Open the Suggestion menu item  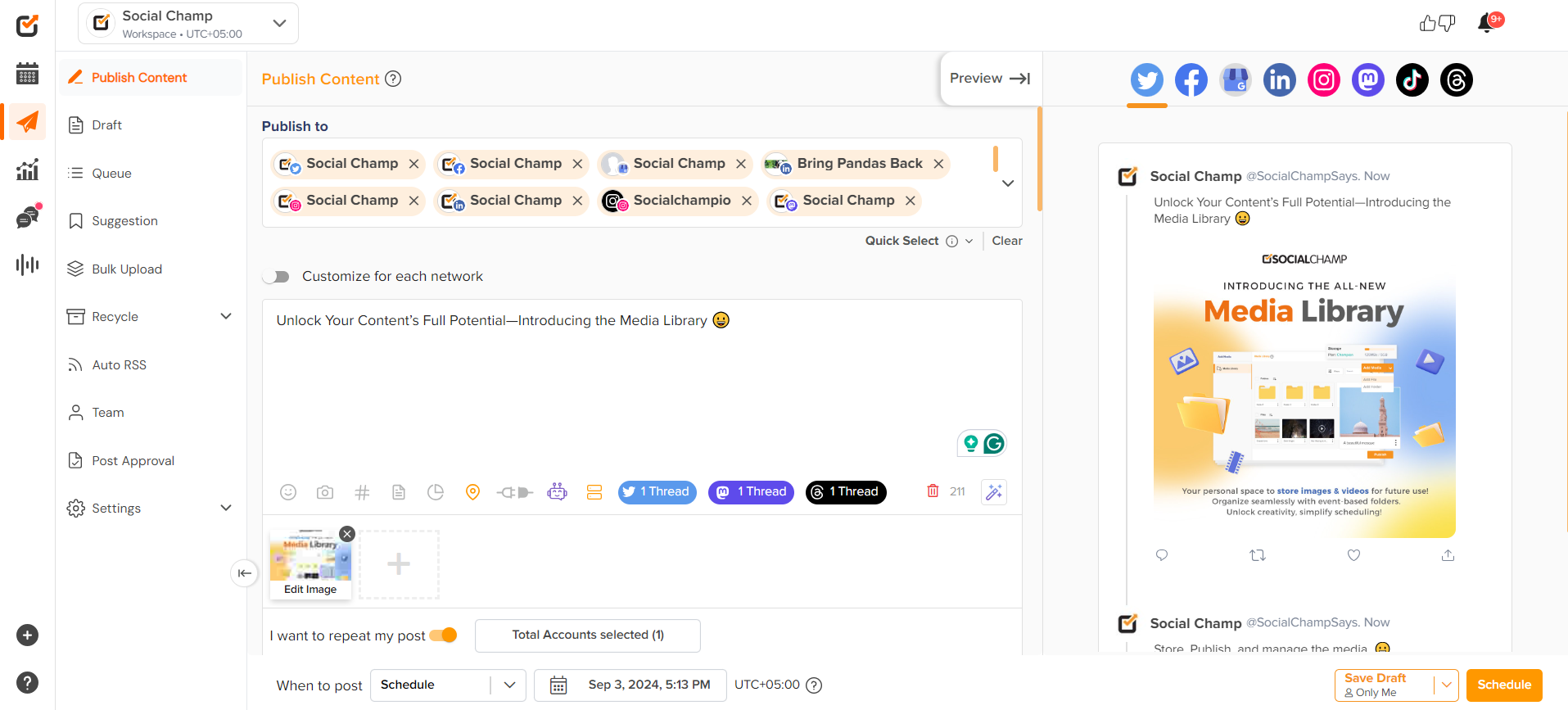(124, 221)
